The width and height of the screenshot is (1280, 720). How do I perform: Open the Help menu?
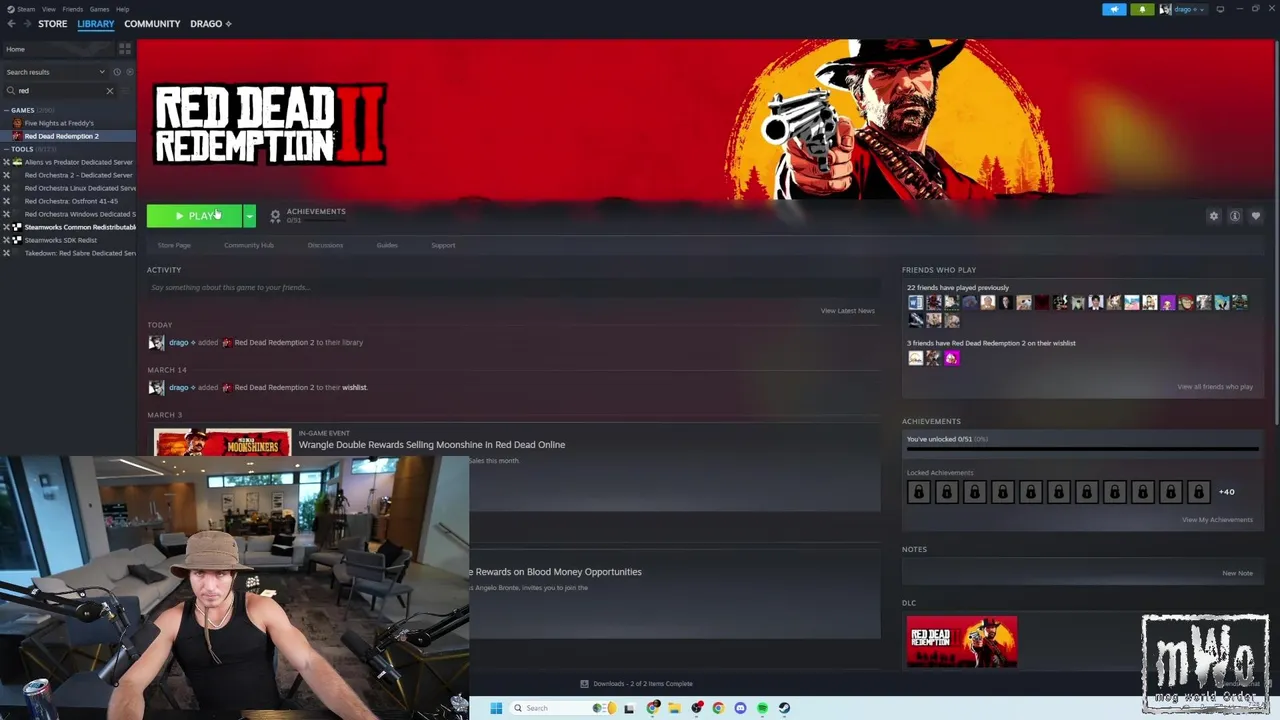coord(122,9)
